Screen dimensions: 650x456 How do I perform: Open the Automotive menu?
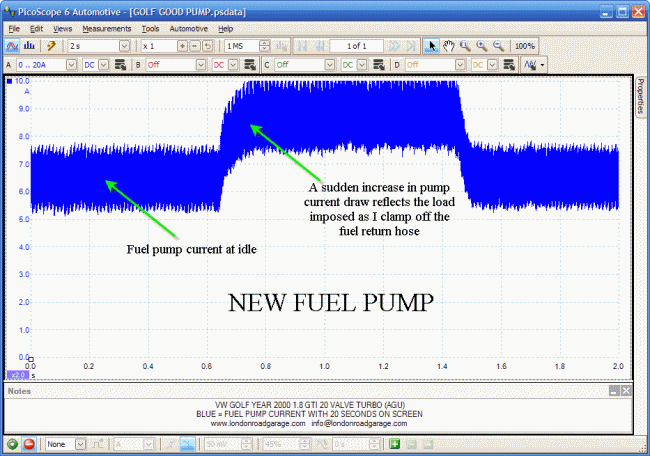pyautogui.click(x=189, y=28)
